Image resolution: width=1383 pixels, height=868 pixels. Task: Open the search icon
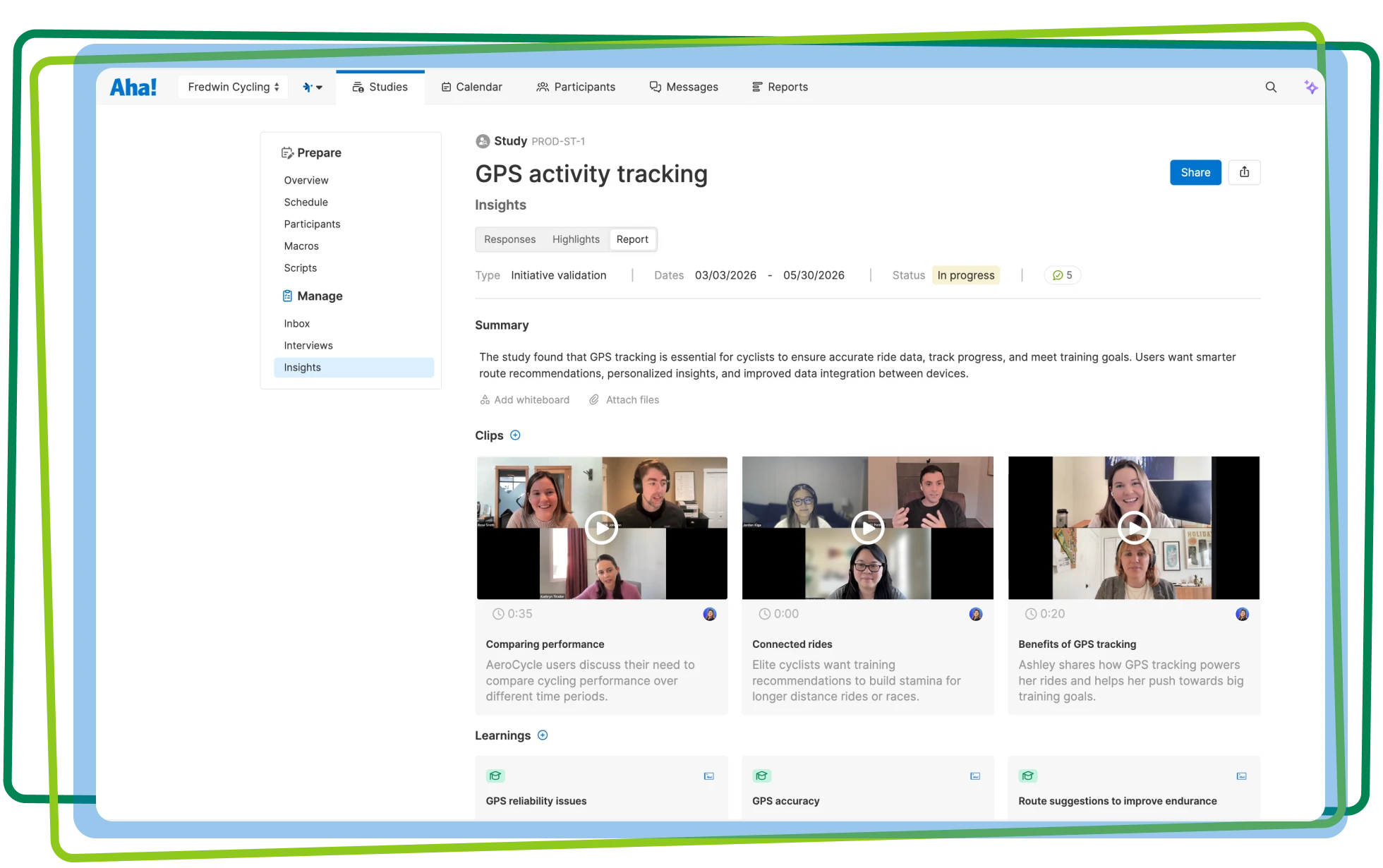coord(1270,87)
